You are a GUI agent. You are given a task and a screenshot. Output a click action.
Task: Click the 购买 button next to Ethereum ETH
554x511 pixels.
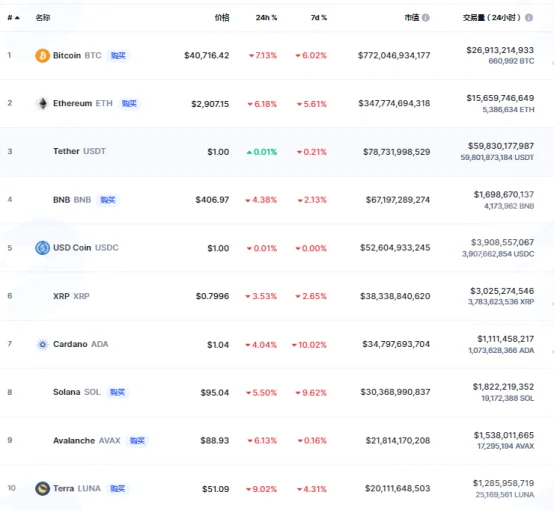point(129,104)
